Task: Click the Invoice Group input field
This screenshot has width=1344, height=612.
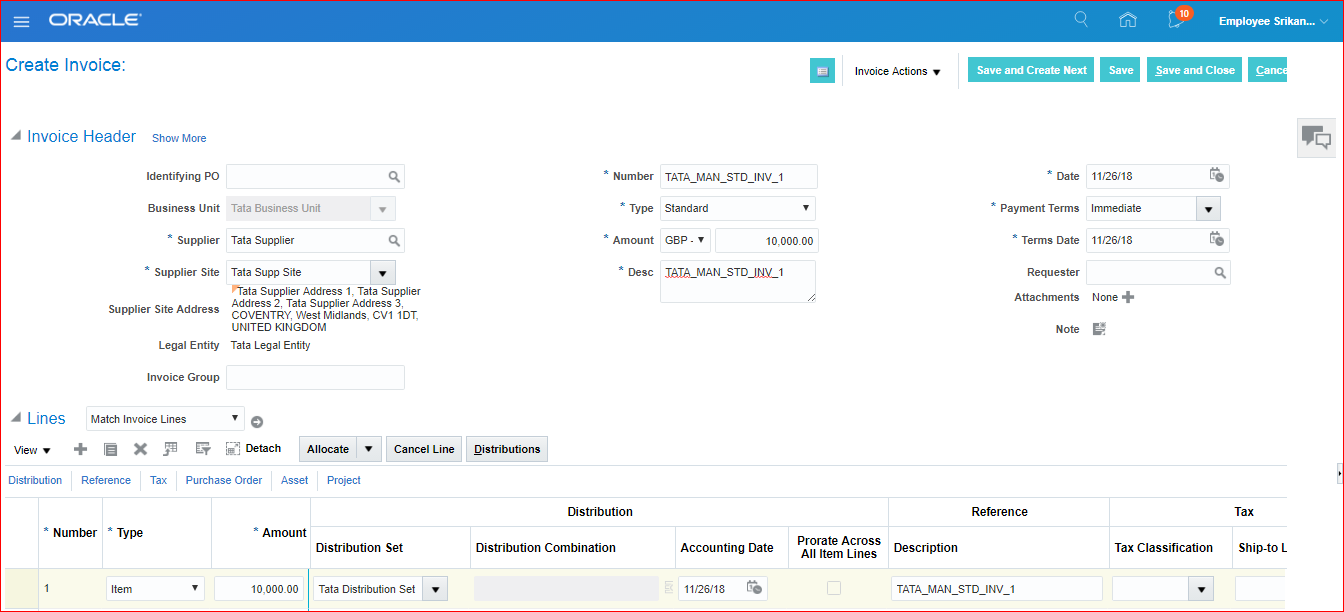Action: 315,377
